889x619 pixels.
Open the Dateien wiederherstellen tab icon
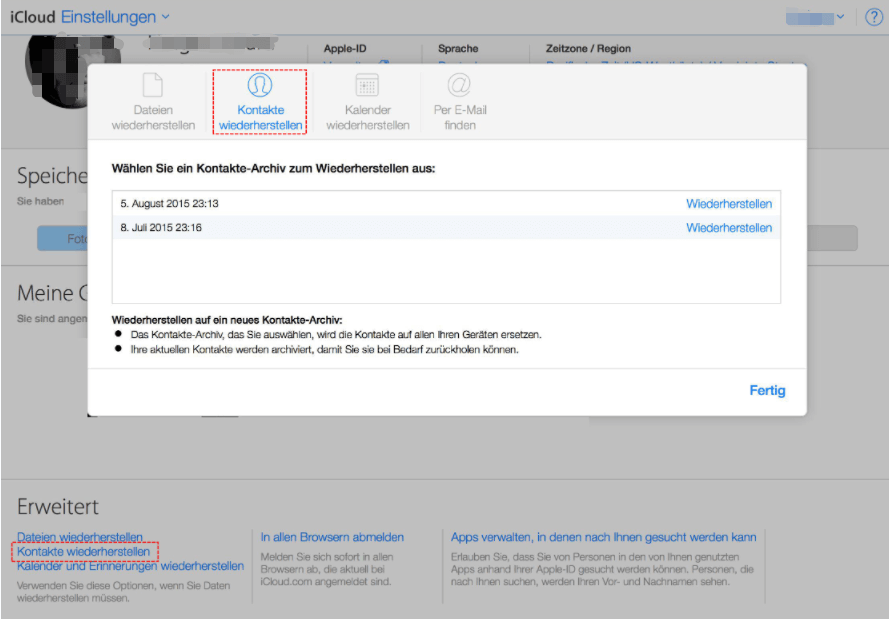(x=153, y=86)
